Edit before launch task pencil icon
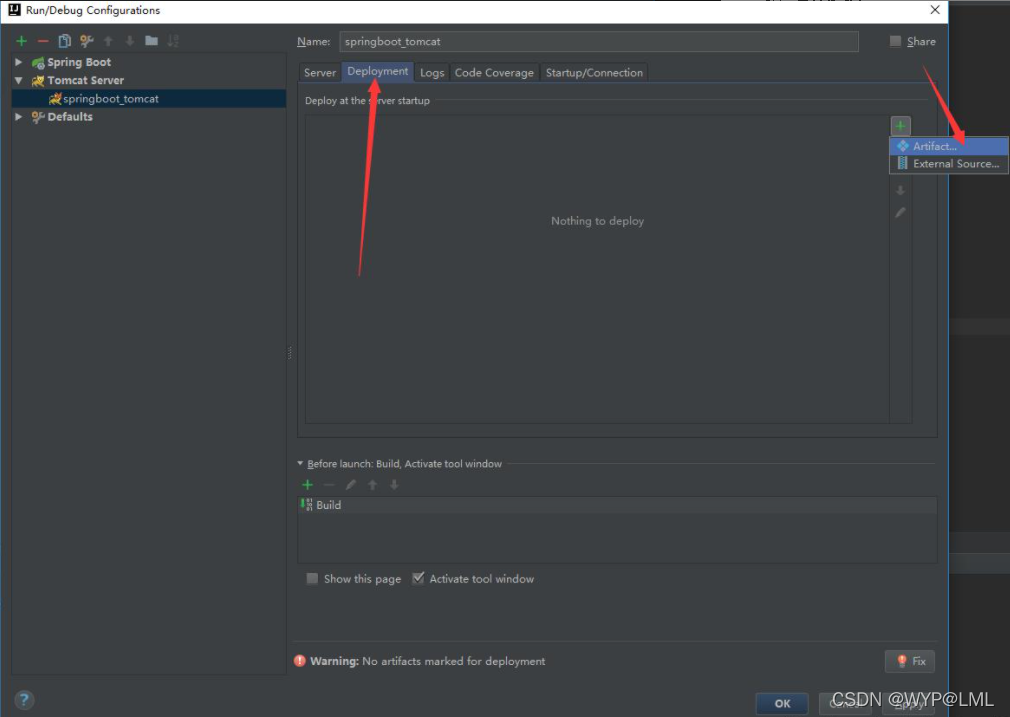 click(x=350, y=484)
